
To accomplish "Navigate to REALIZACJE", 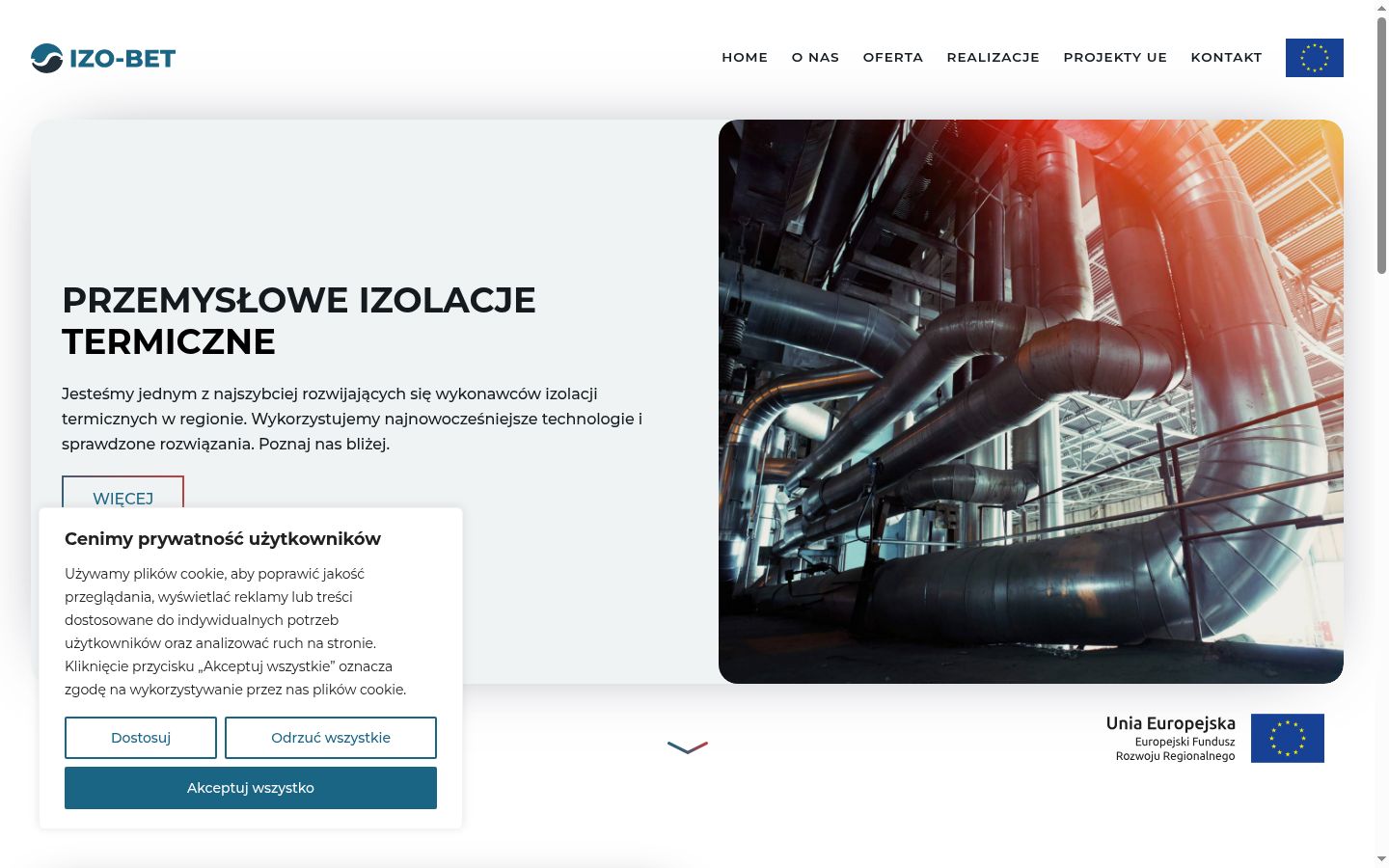I will [994, 58].
